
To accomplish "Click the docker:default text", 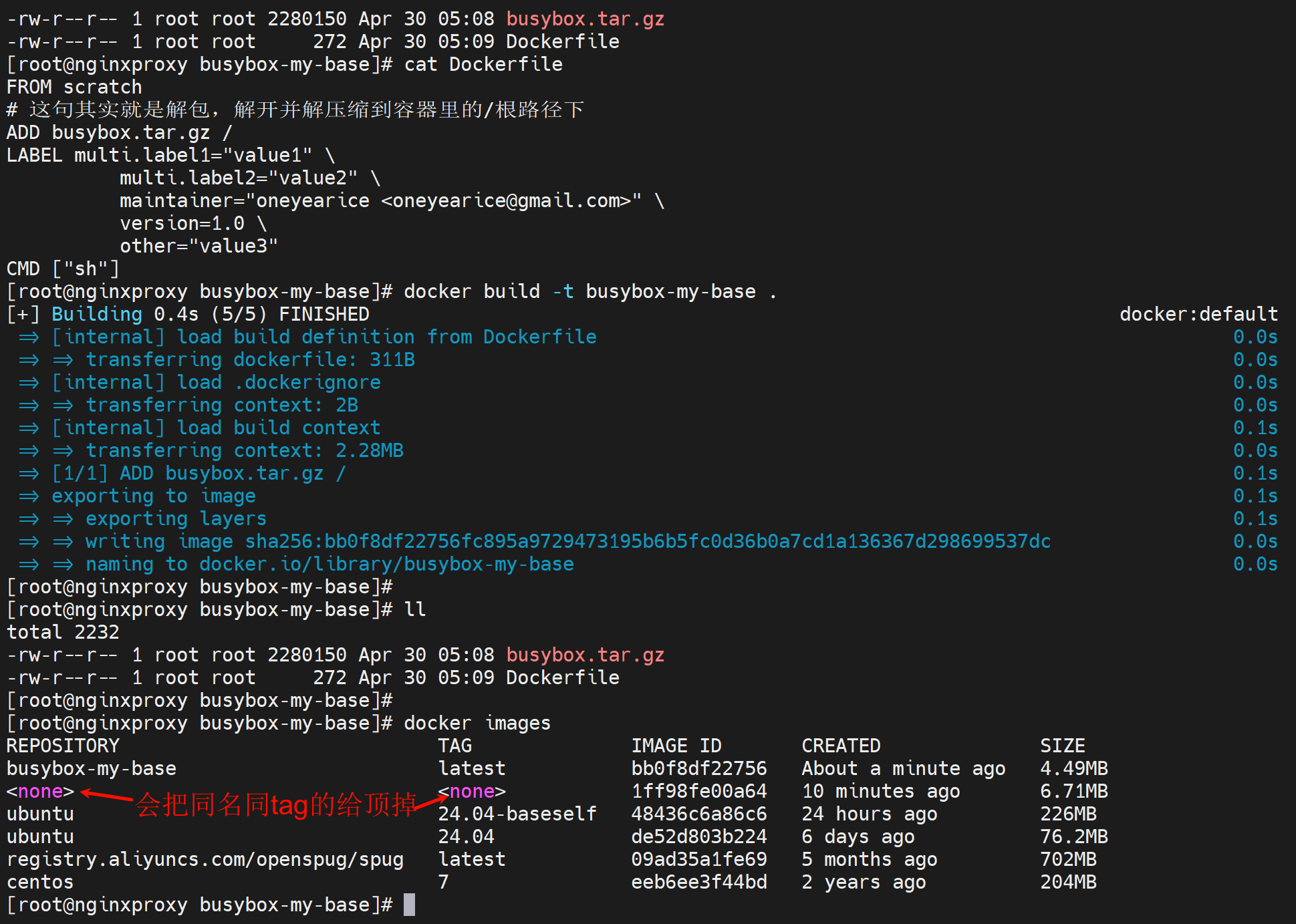I will click(x=1198, y=314).
